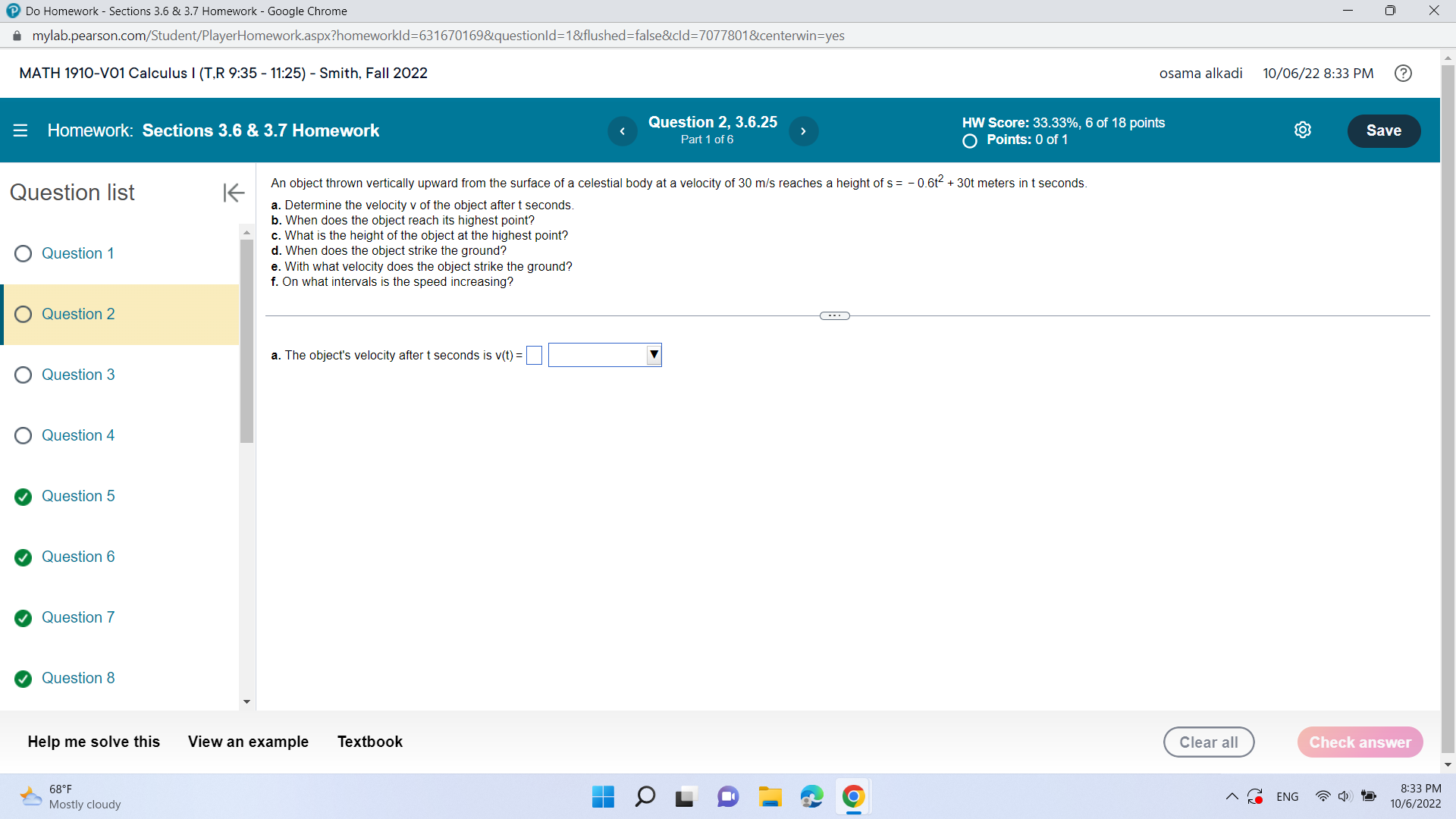Select the Points radio button
The width and height of the screenshot is (1456, 819).
(968, 141)
